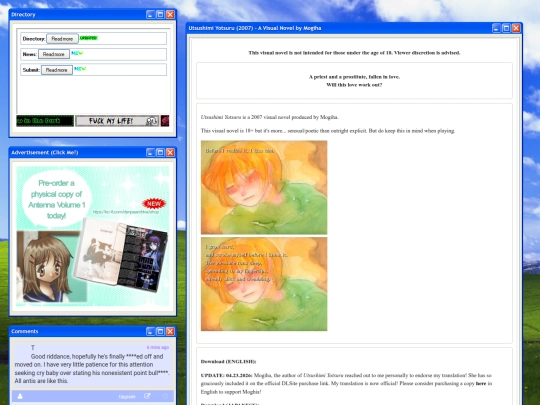
Task: Click commenter name 'T' in Comments
Action: 33,348
